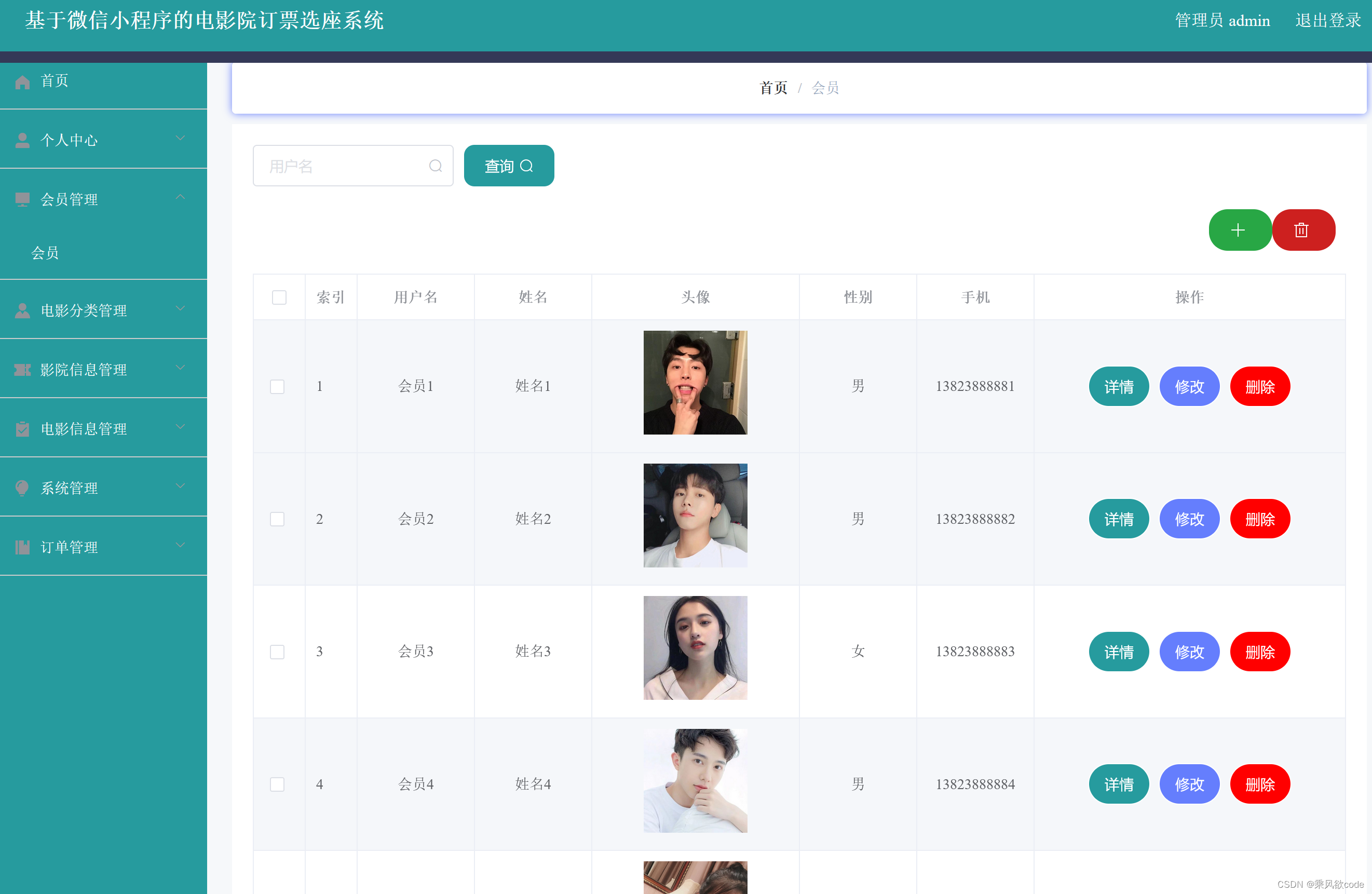The height and width of the screenshot is (894, 1372).
Task: Open 会员管理 via its monitor icon
Action: click(x=22, y=199)
